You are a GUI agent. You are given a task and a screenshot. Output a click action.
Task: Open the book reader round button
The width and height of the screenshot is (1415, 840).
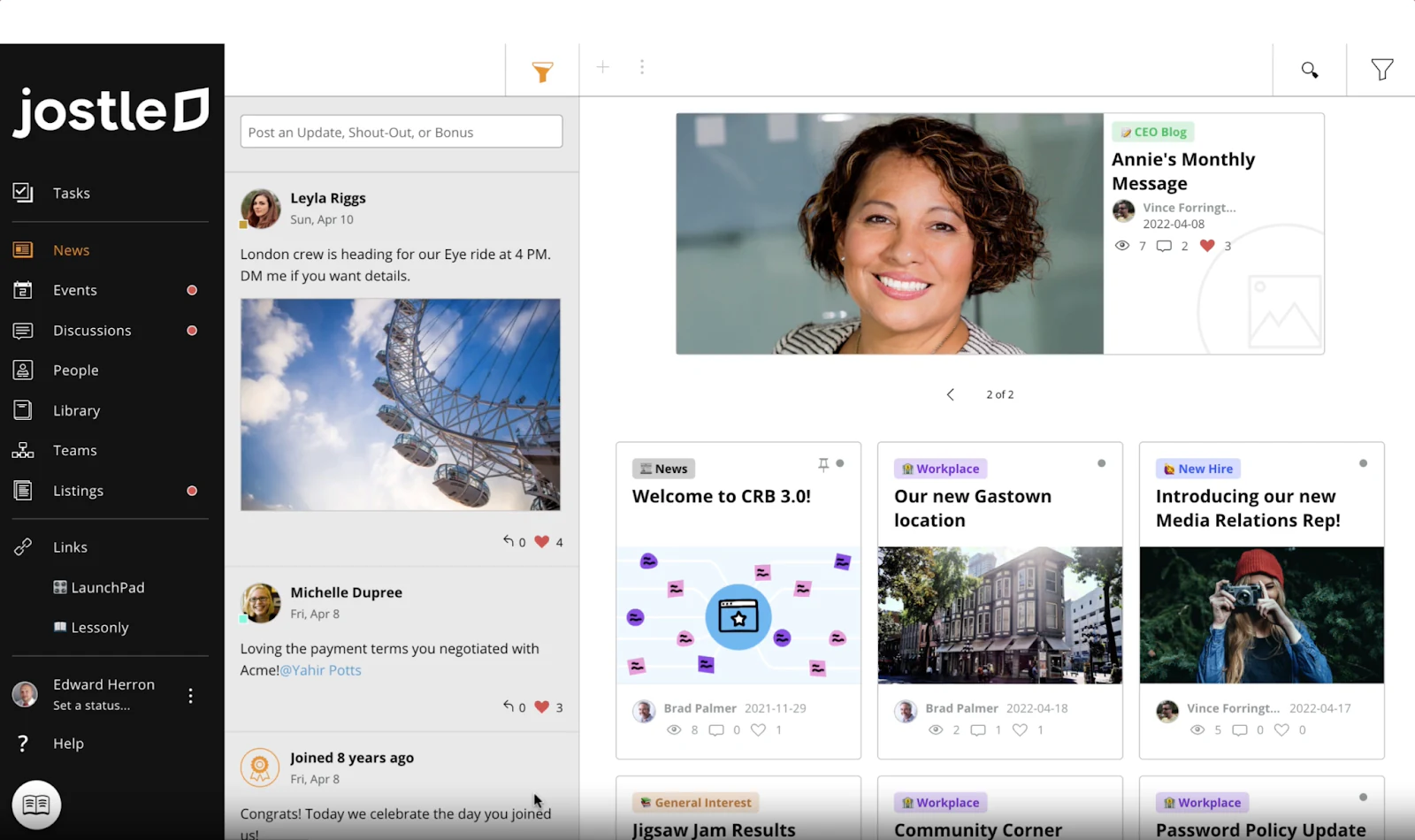point(36,805)
